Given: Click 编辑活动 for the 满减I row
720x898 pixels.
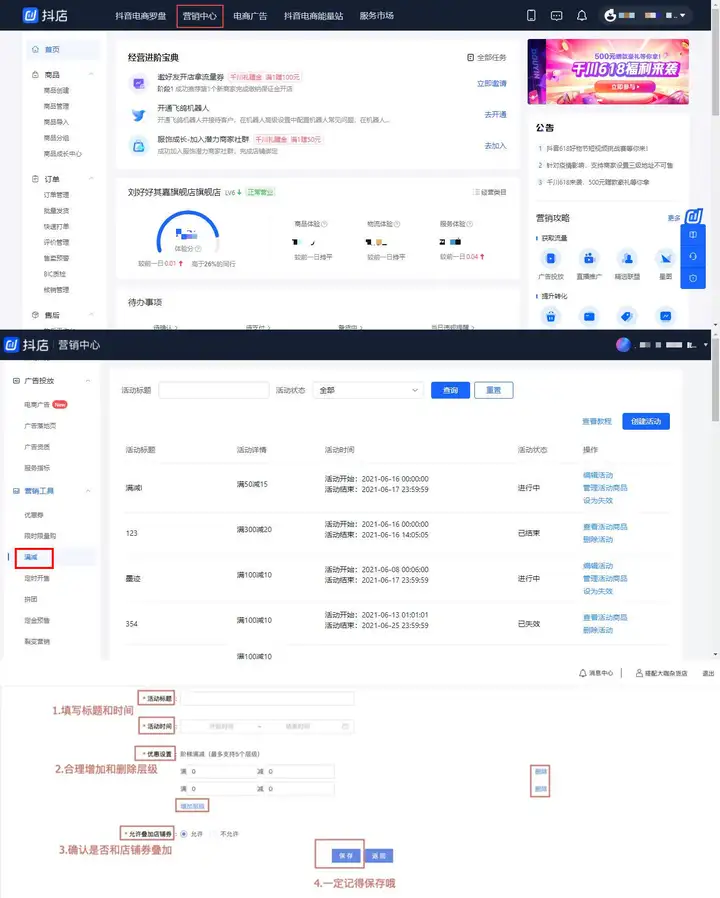Looking at the screenshot, I should click(598, 475).
